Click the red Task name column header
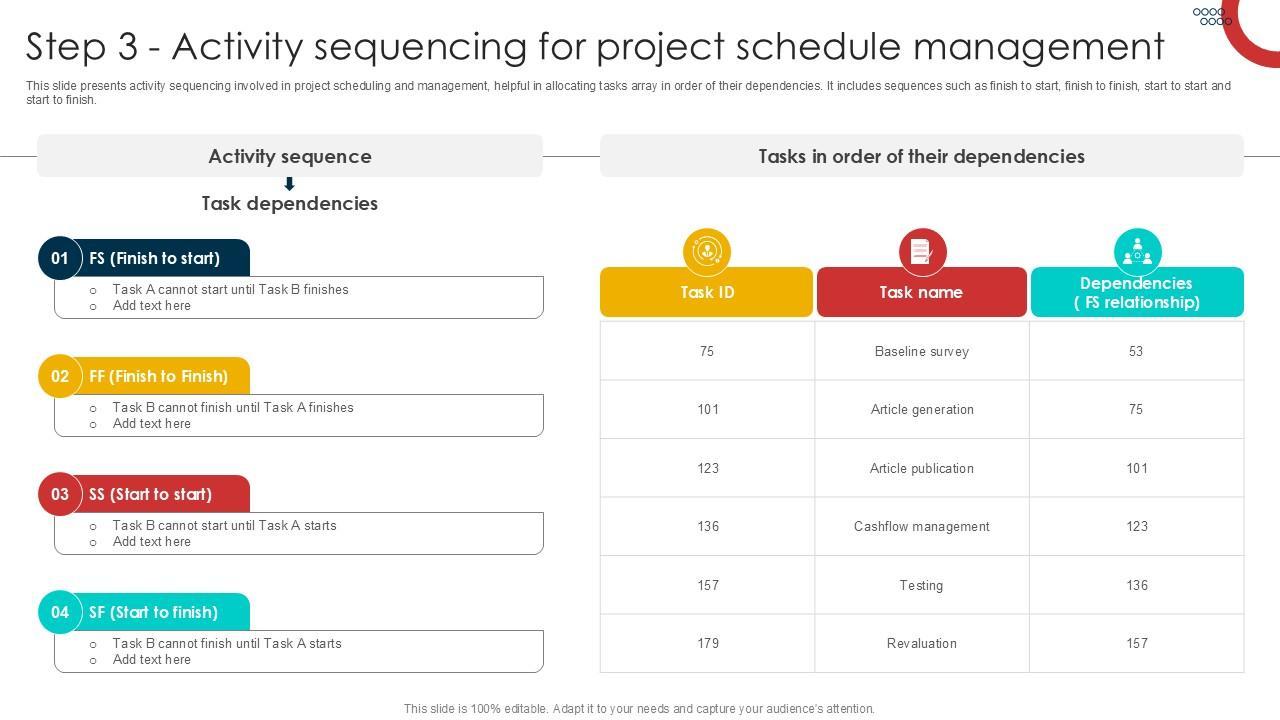The height and width of the screenshot is (720, 1280). (x=921, y=293)
